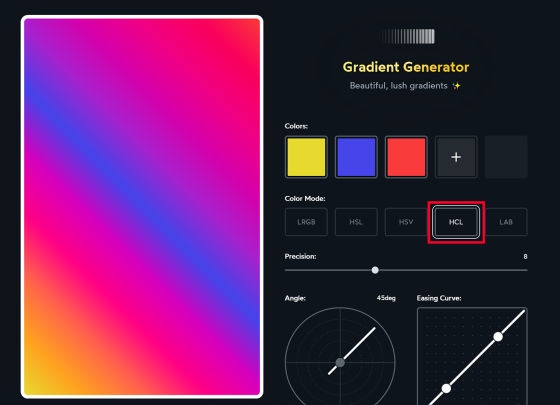Switch color mode to LRGB
This screenshot has height=405, width=560.
coord(306,222)
